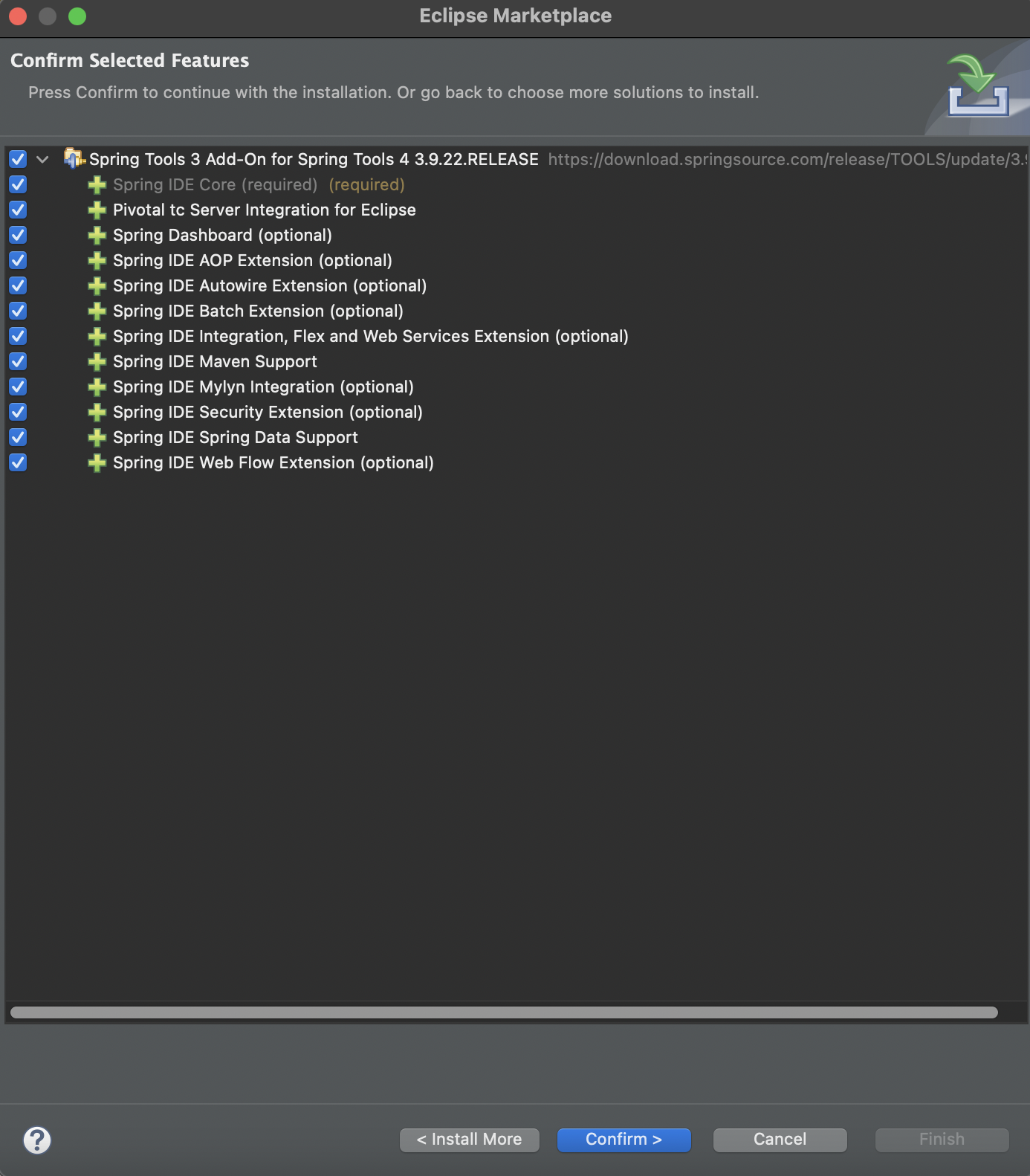Collapse the Spring Tools 3 Add-On tree node
1030x1176 pixels.
tap(42, 159)
